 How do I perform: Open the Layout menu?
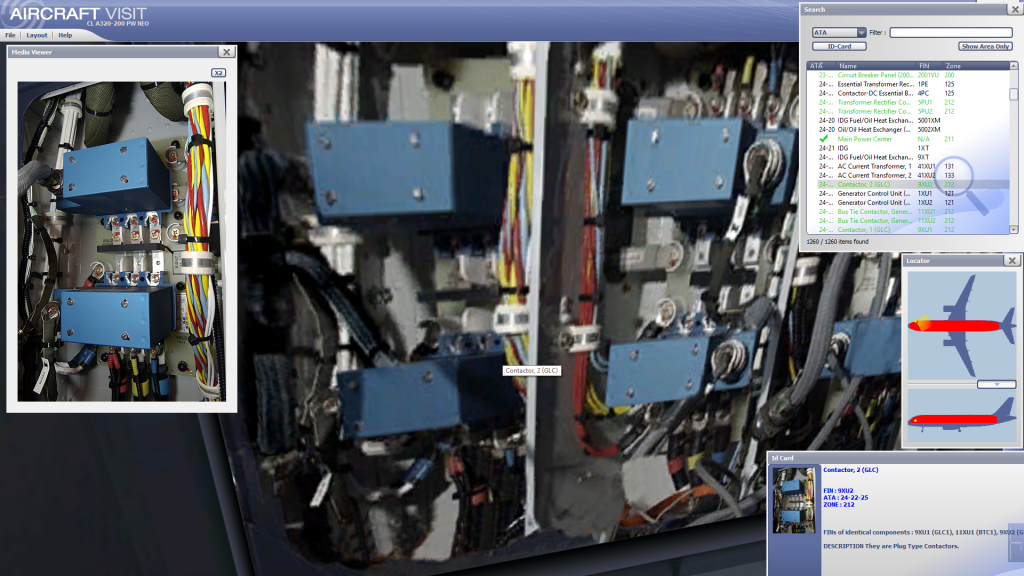click(37, 35)
